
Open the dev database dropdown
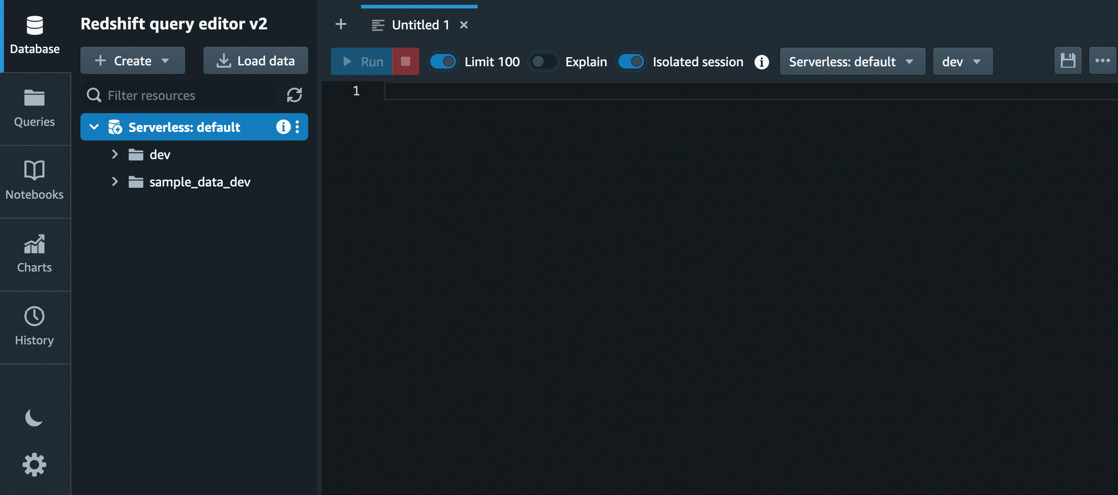[963, 62]
